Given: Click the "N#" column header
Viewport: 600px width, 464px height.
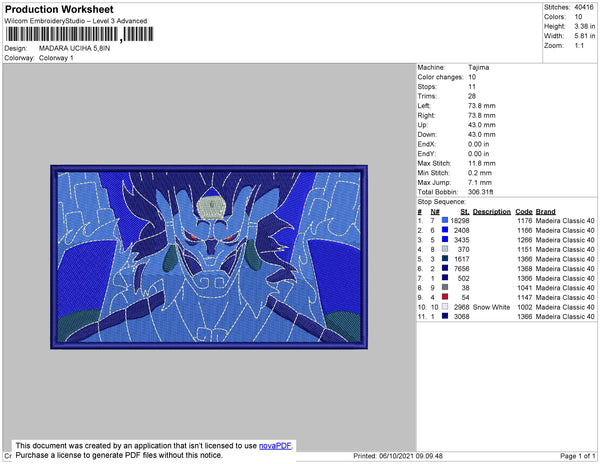Looking at the screenshot, I should (x=435, y=212).
